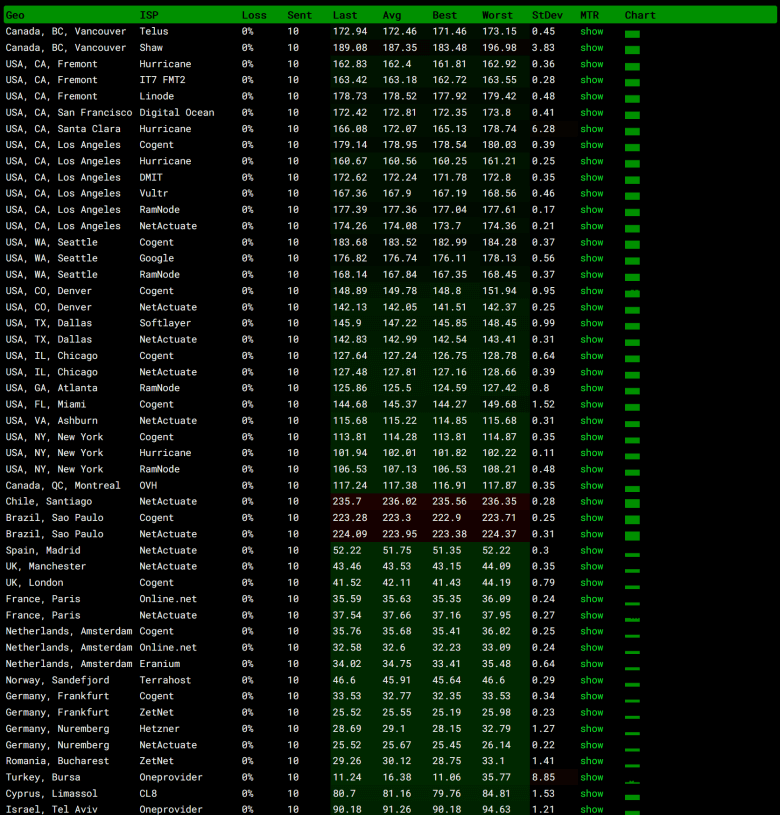This screenshot has height=815, width=780.
Task: Click the Worst column header
Action: pos(497,15)
